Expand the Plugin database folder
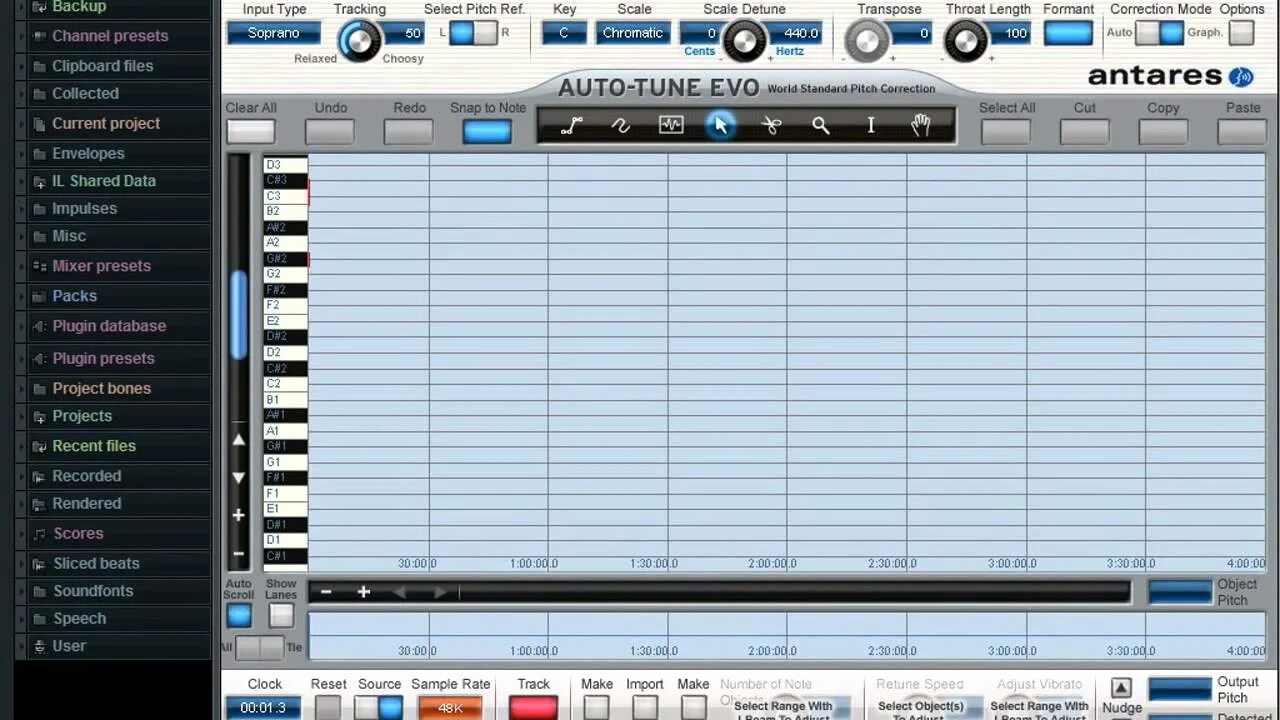Image resolution: width=1280 pixels, height=720 pixels. pos(110,326)
